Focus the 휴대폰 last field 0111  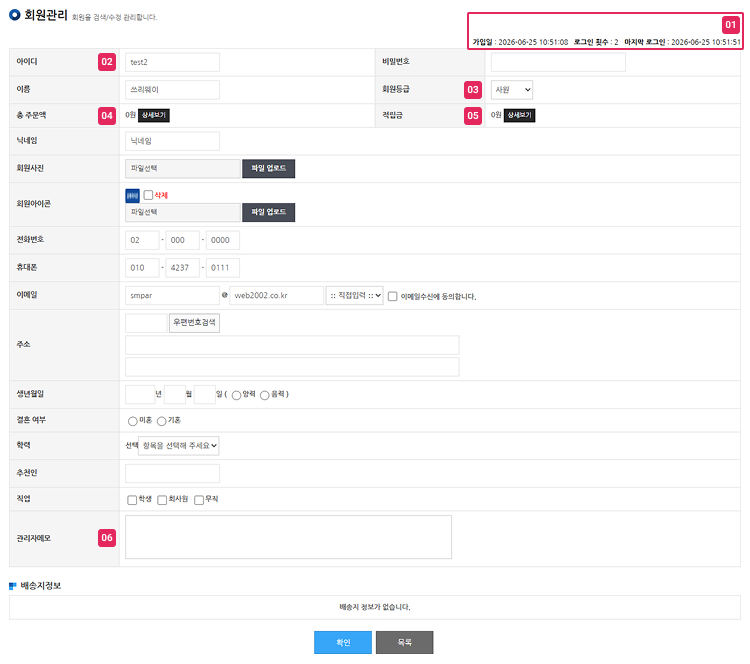click(222, 268)
